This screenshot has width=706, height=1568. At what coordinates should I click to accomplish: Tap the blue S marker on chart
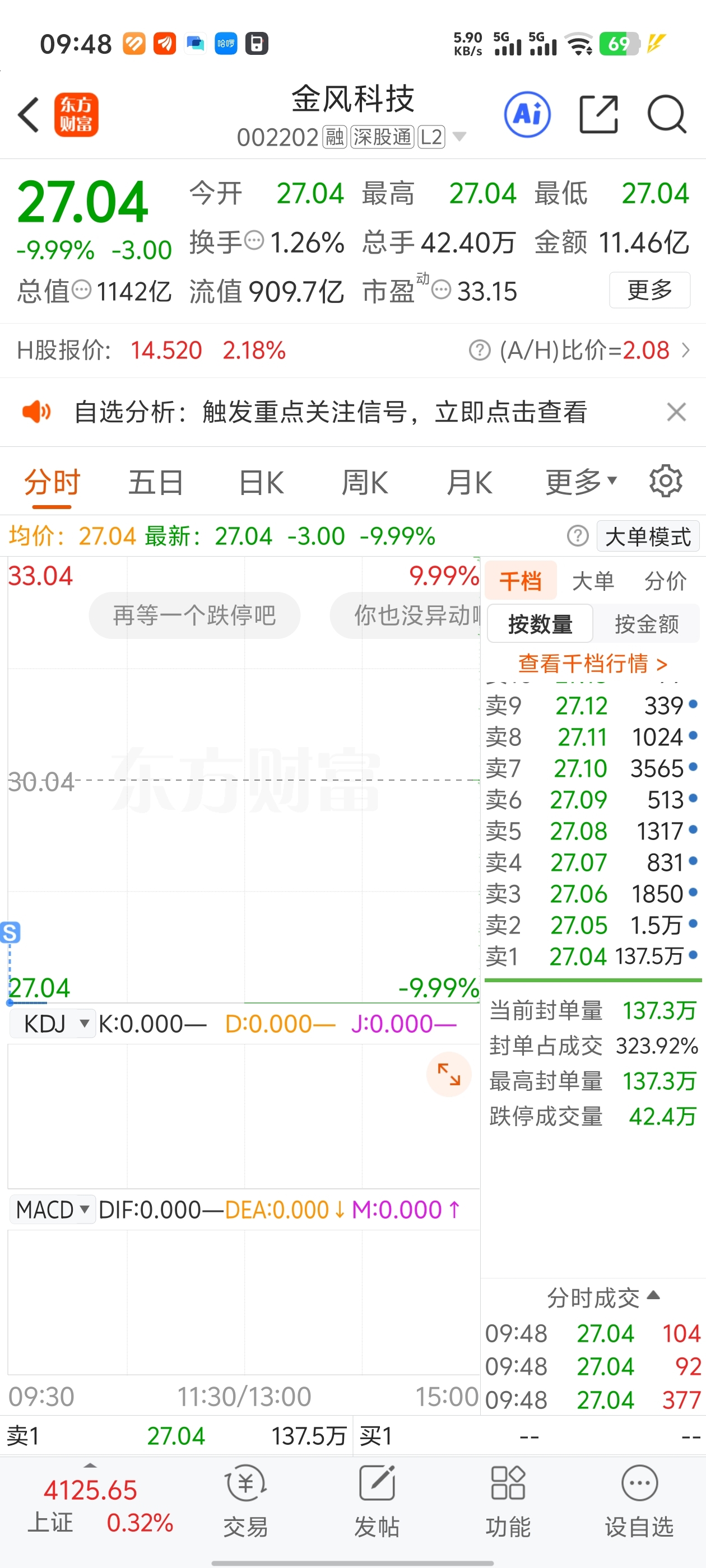(x=10, y=932)
